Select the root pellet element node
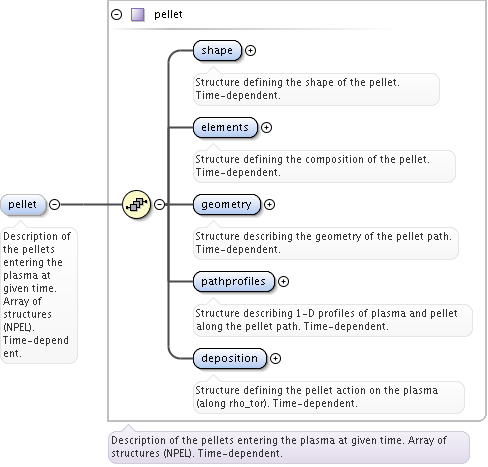 23,204
